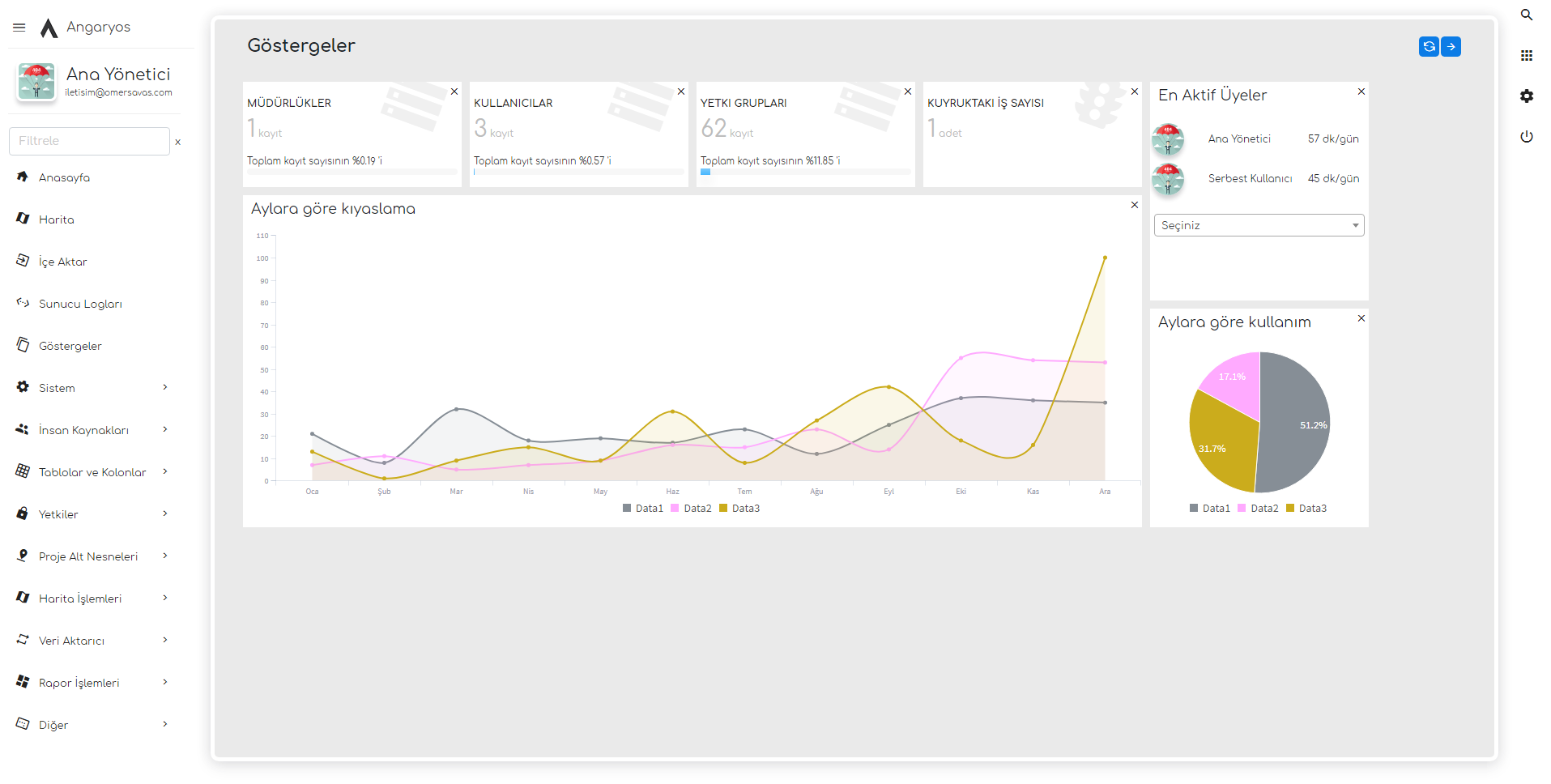Close the KUYRUKTAKI İŞ SAYISI card
The width and height of the screenshot is (1551, 784).
pos(1135,92)
